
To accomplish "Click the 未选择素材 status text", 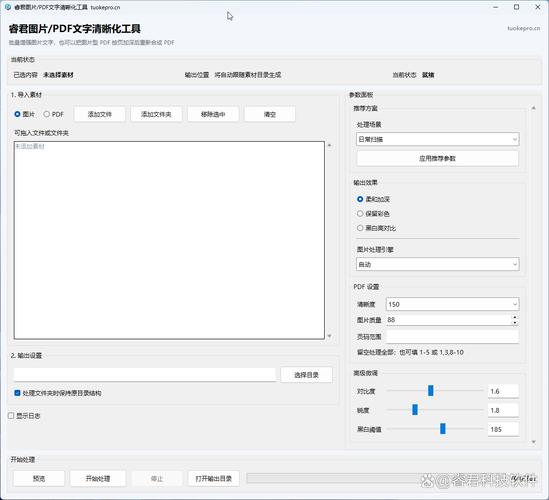I will (x=58, y=75).
